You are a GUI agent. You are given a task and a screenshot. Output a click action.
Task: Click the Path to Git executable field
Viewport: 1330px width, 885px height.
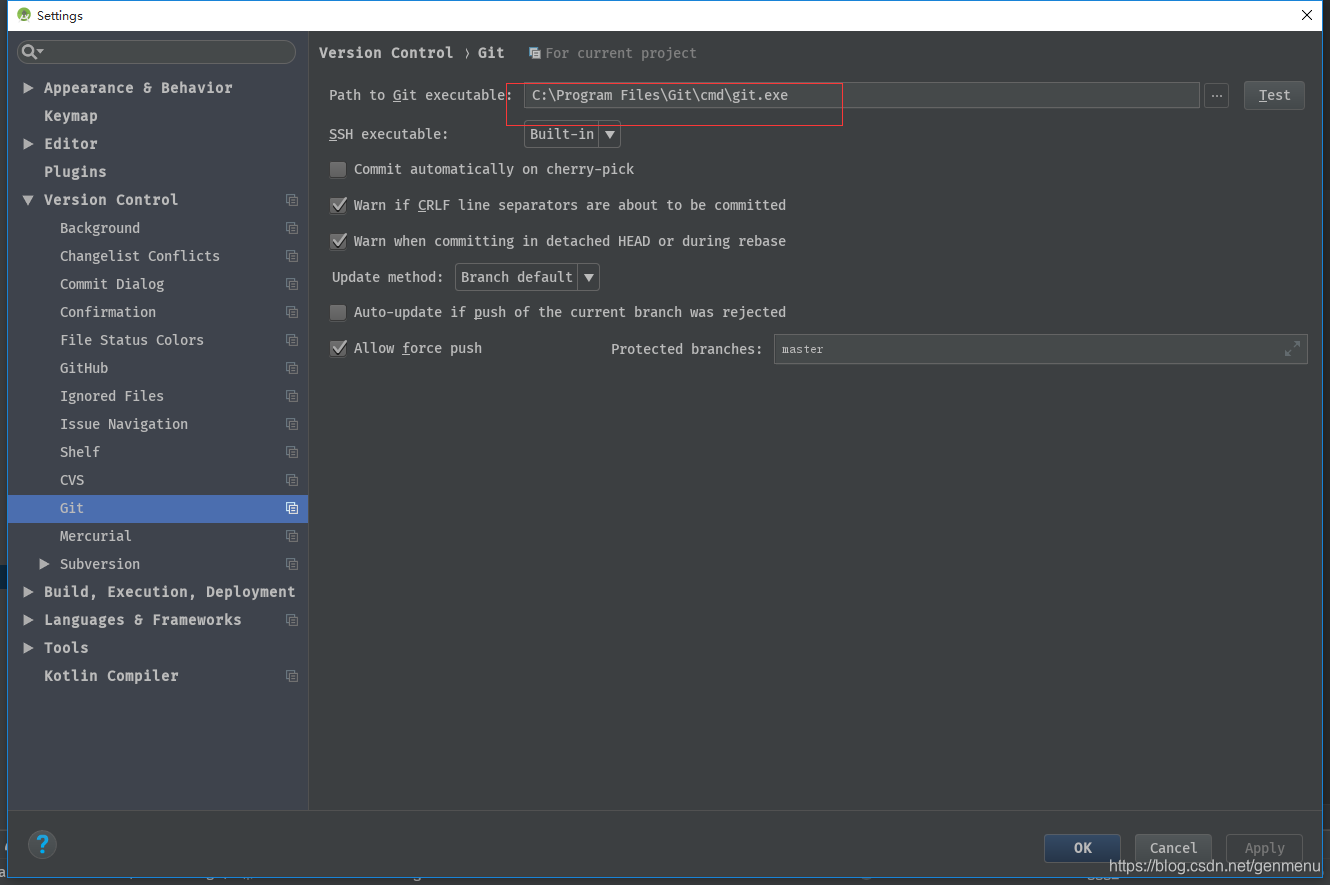coord(862,95)
